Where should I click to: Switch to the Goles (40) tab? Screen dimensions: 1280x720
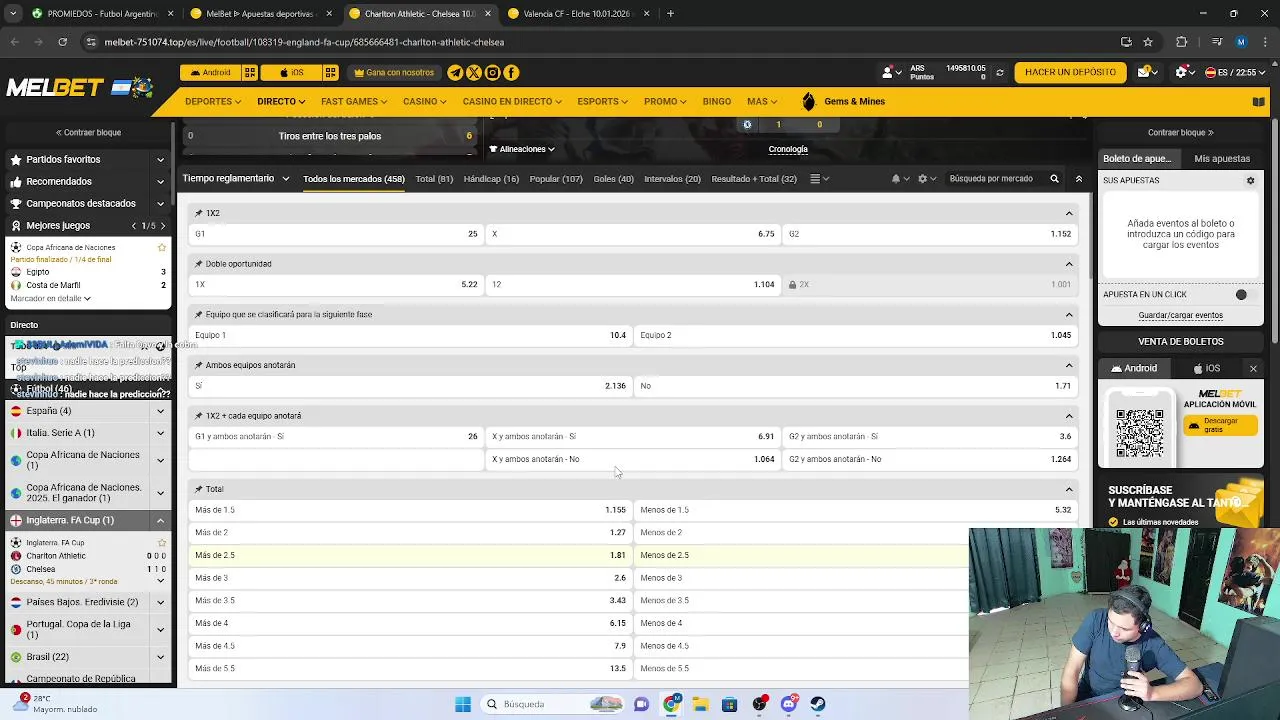click(613, 179)
